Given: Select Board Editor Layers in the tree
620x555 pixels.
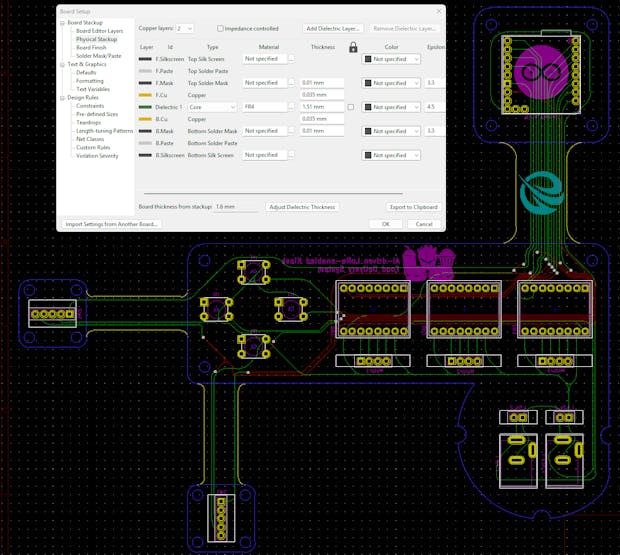Looking at the screenshot, I should point(99,30).
